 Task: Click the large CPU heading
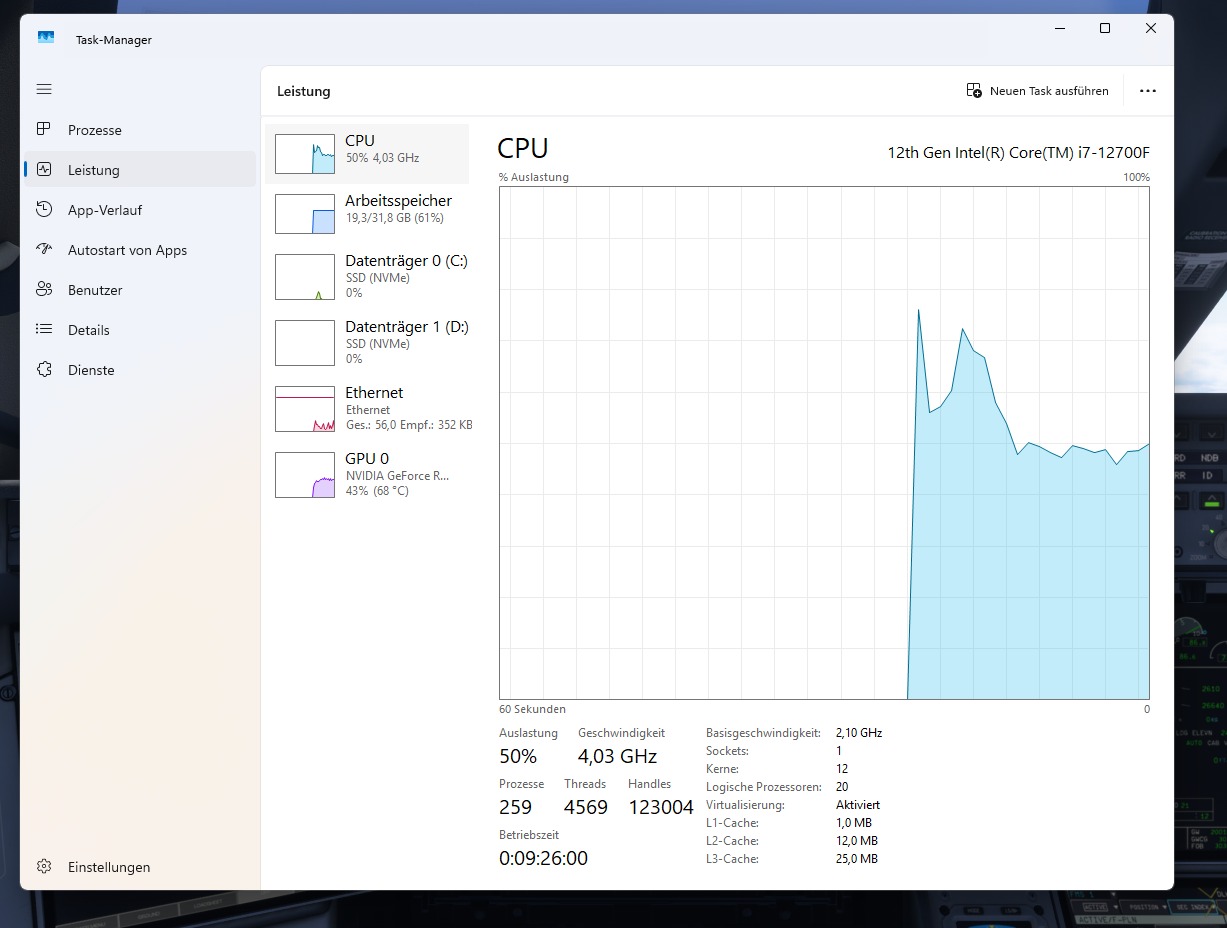coord(523,149)
